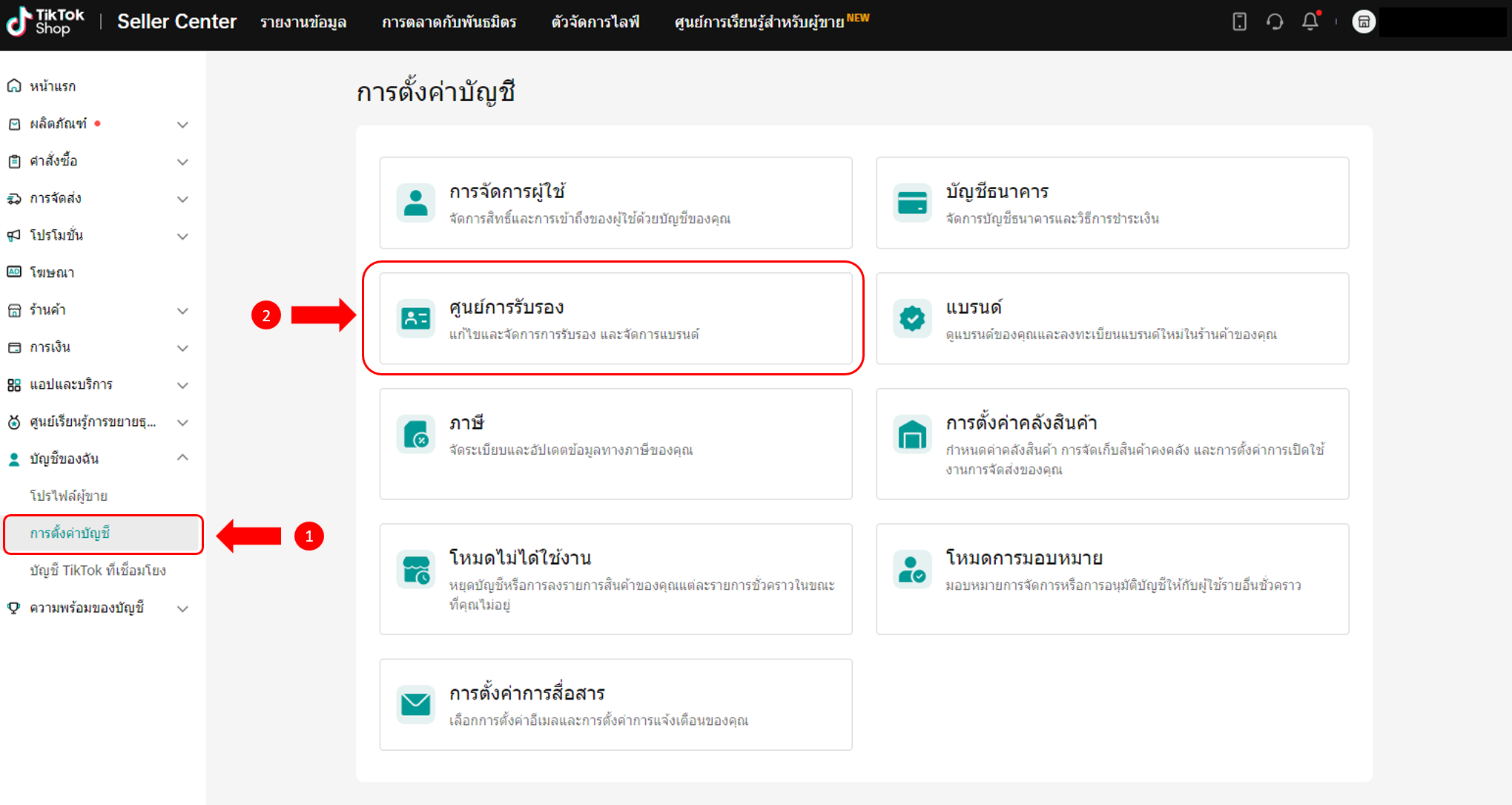1512x805 pixels.
Task: Click the หน้าแรก home icon
Action: [x=14, y=86]
